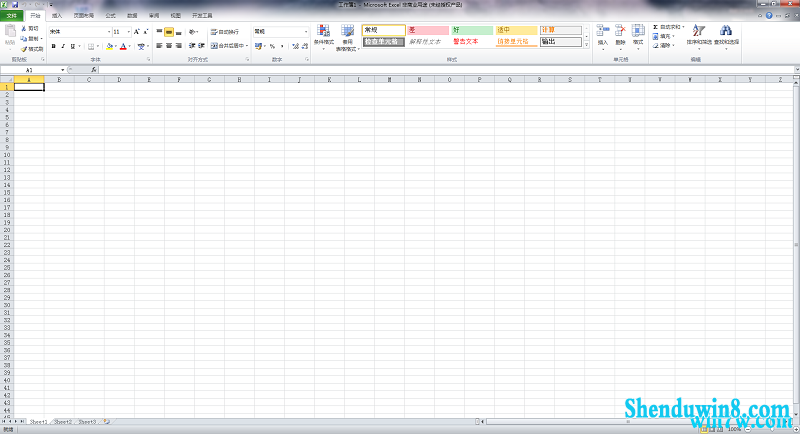800x434 pixels.
Task: Switch to the Sheet2 worksheet tab
Action: [x=63, y=422]
